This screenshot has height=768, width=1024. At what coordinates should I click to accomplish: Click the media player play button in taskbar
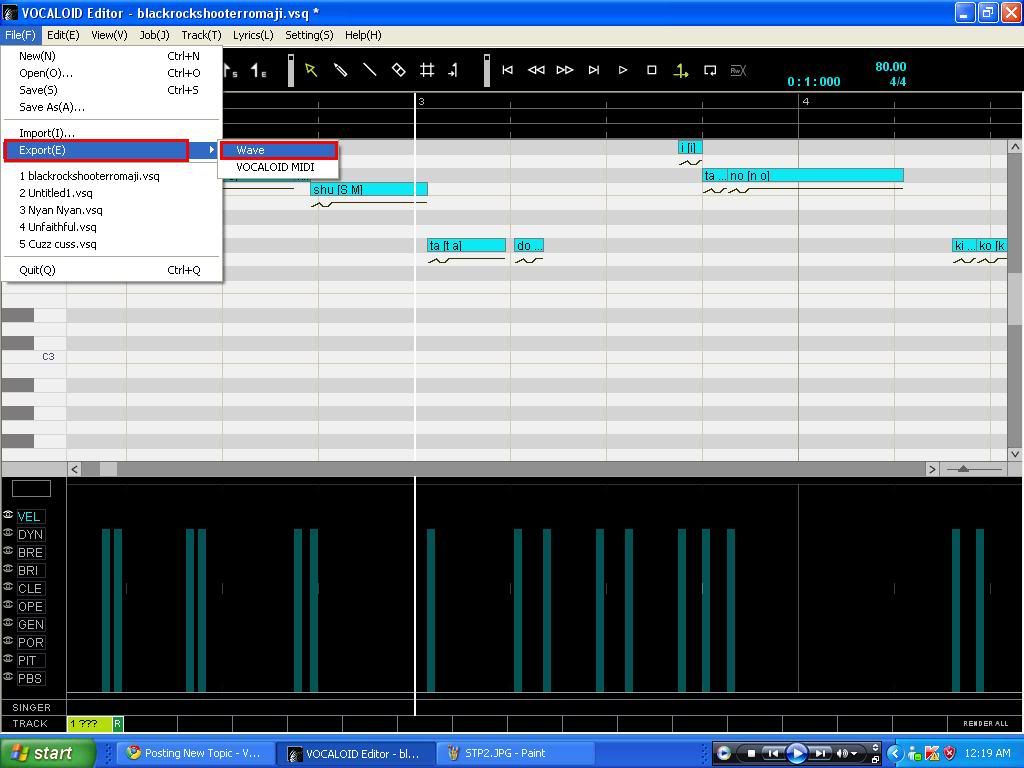tap(796, 754)
